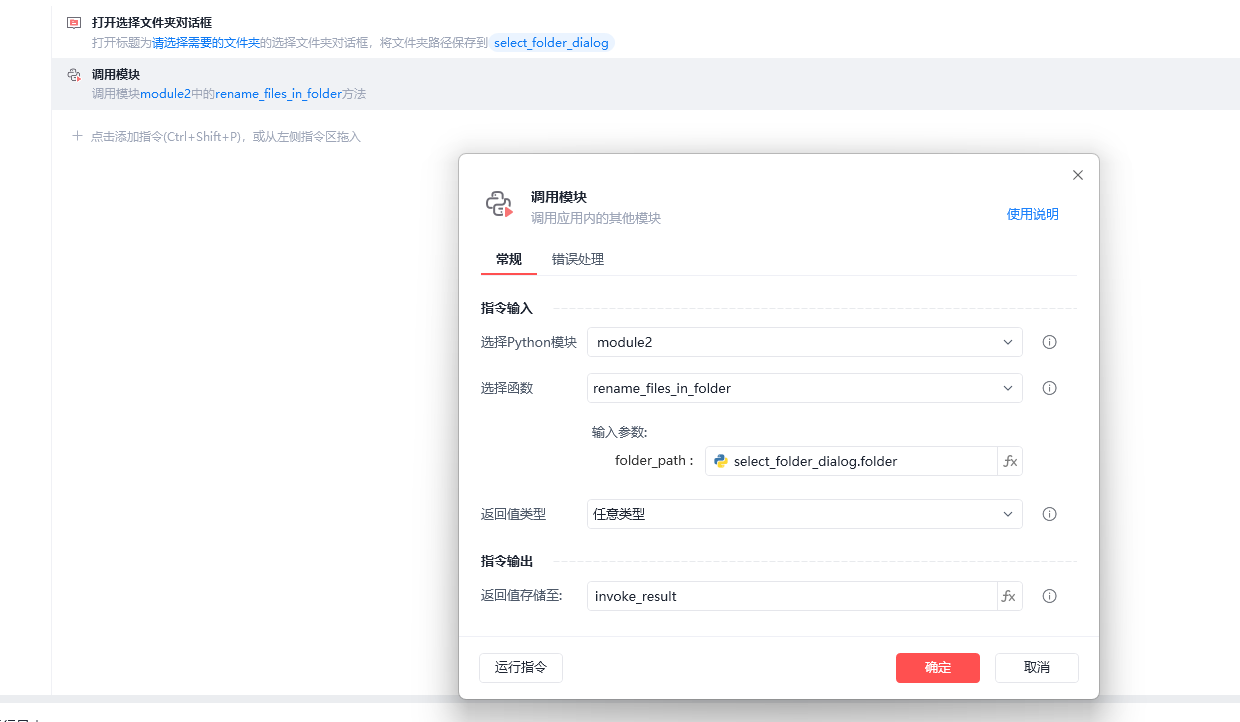Viewport: 1240px width, 722px height.
Task: Open the return value type dropdown
Action: coord(805,514)
